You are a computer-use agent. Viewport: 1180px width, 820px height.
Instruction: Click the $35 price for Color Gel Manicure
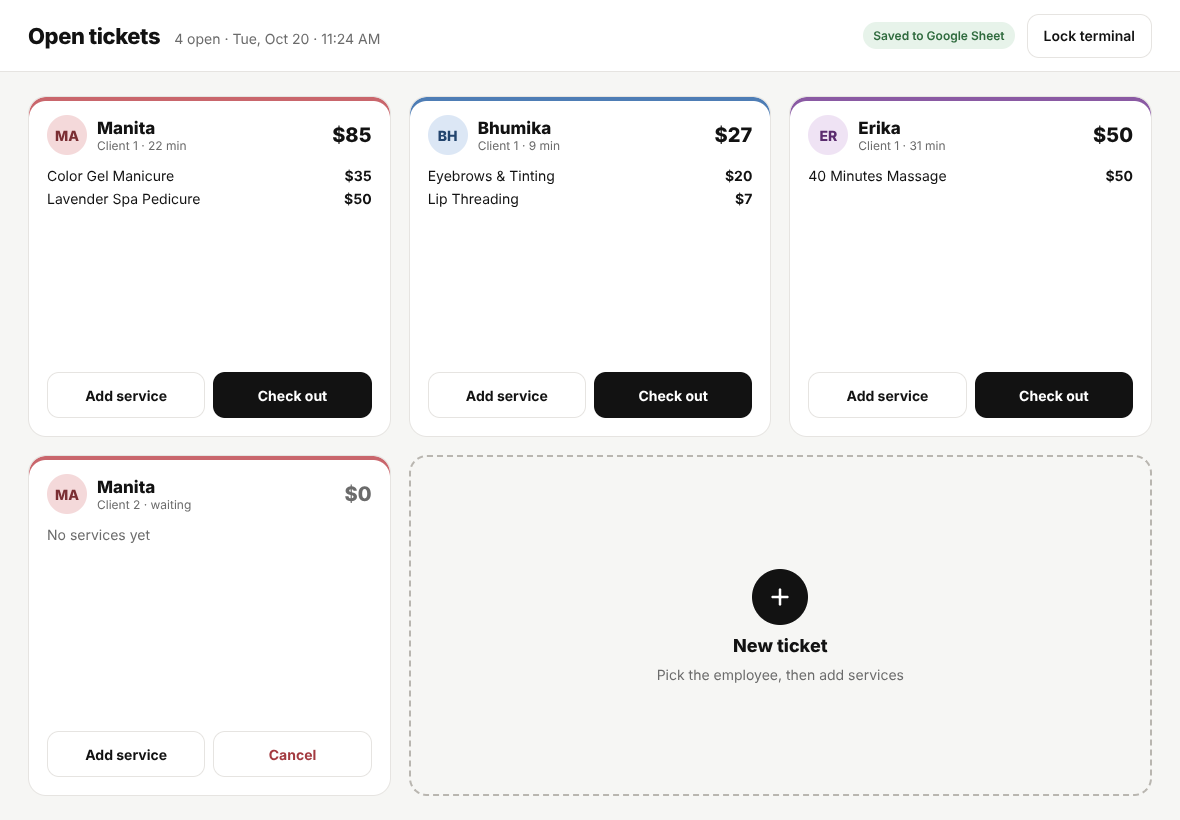coord(357,176)
